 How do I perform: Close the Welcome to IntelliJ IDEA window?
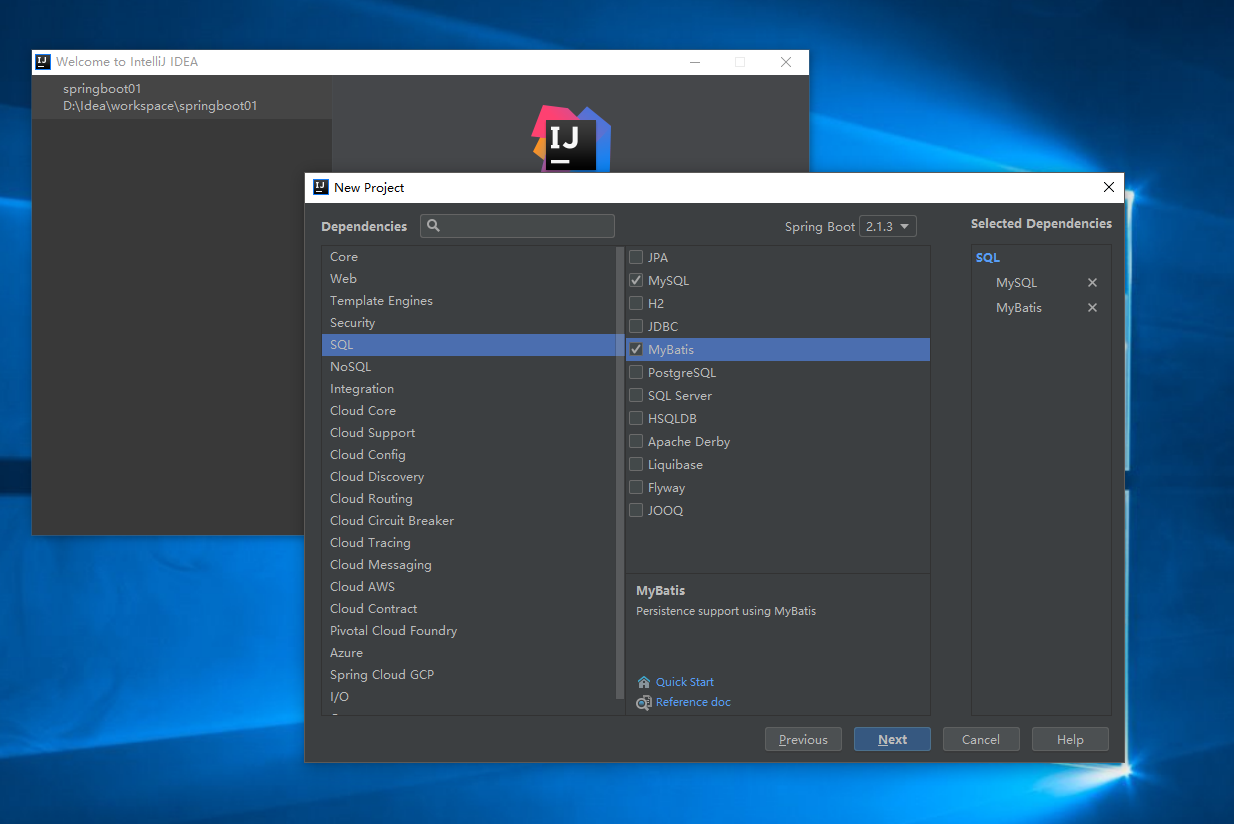[x=786, y=62]
